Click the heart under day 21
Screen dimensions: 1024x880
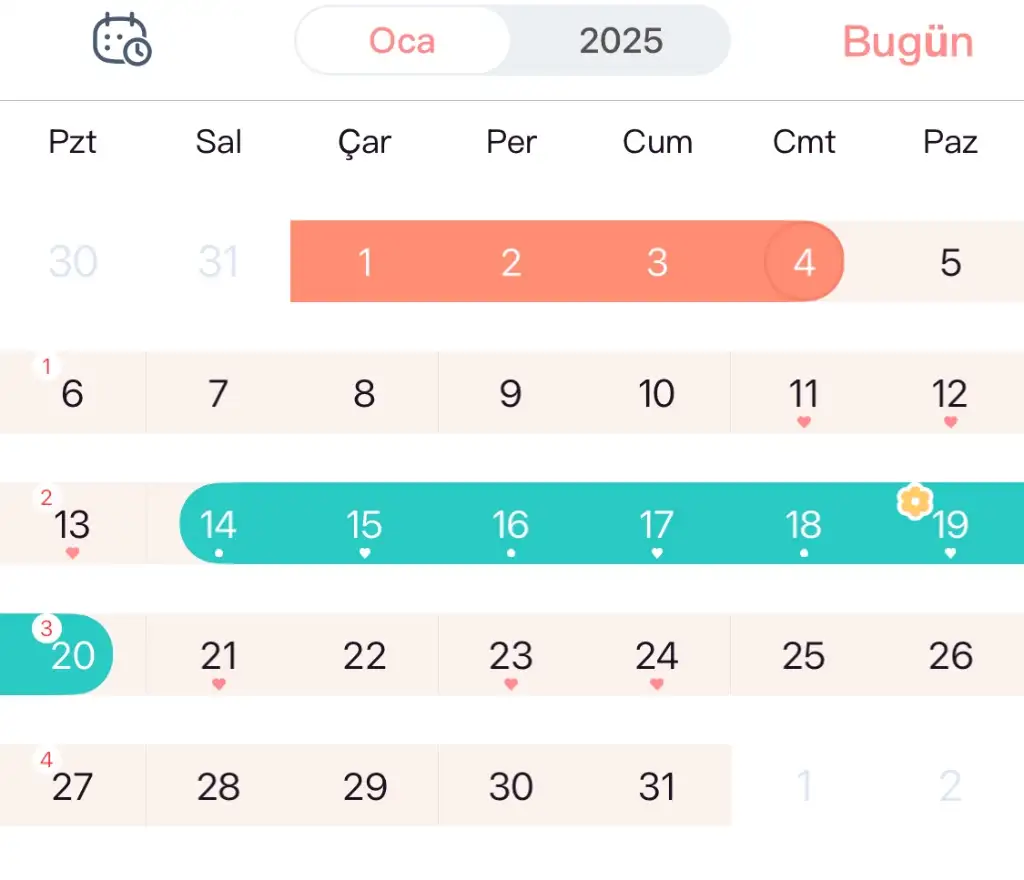[219, 684]
